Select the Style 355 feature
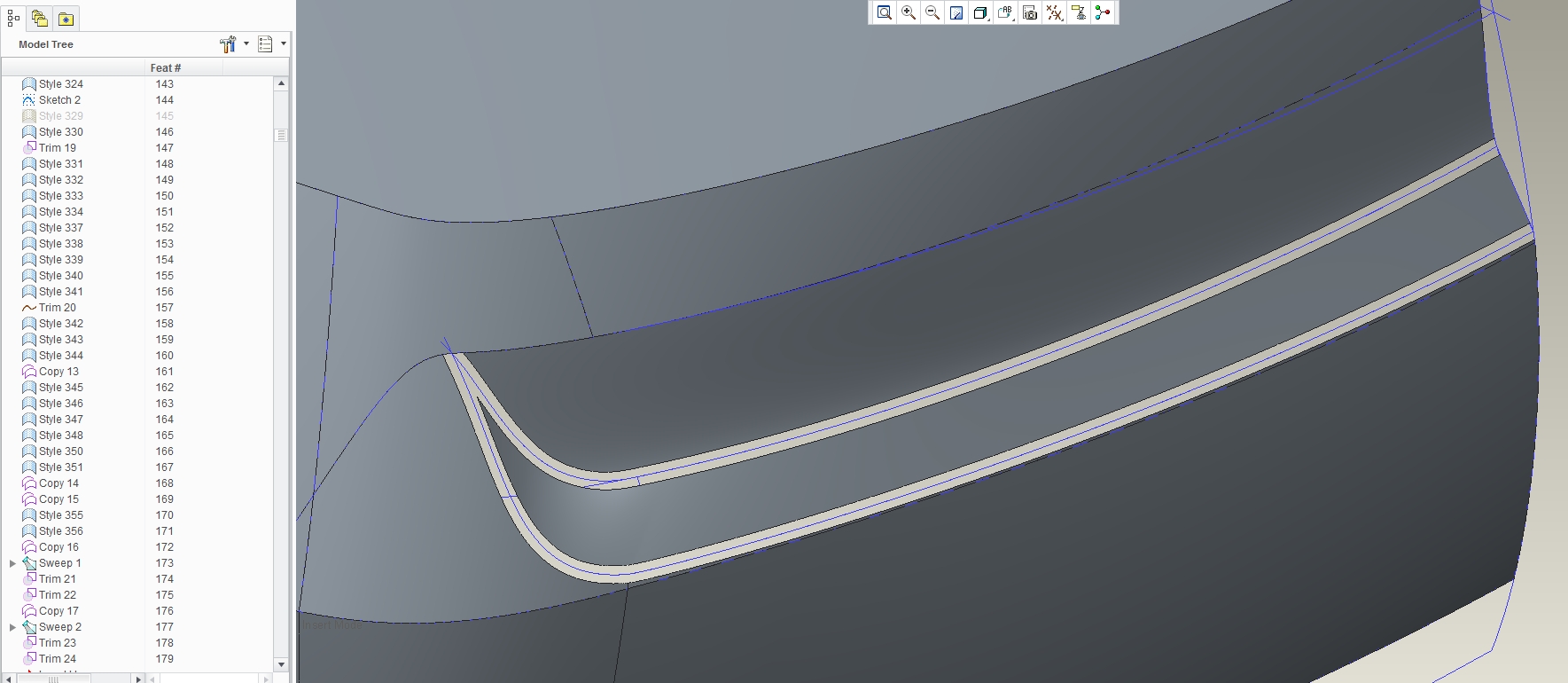 [x=61, y=515]
